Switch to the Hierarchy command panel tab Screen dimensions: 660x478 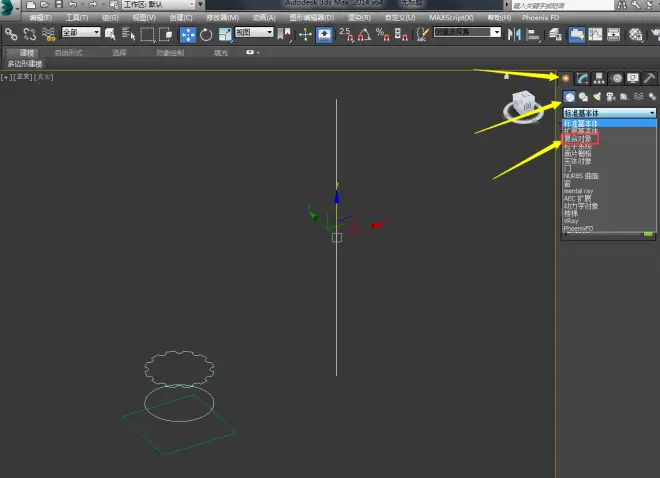pyautogui.click(x=599, y=78)
